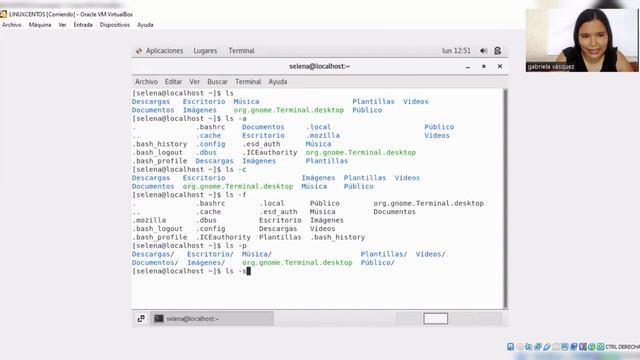The image size is (640, 360).
Task: Click '.mozilla' in ls -a output
Action: coord(322,136)
